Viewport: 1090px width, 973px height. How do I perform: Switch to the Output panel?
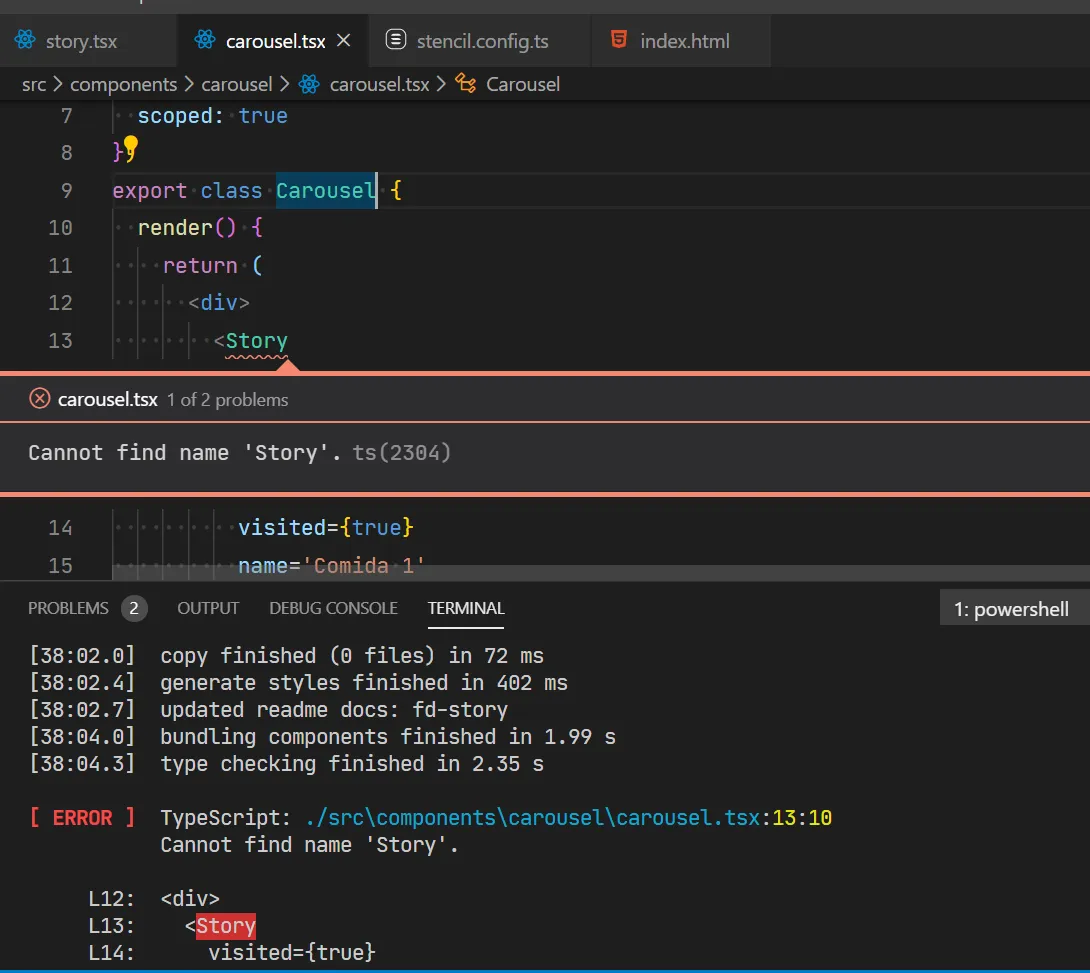[x=208, y=608]
